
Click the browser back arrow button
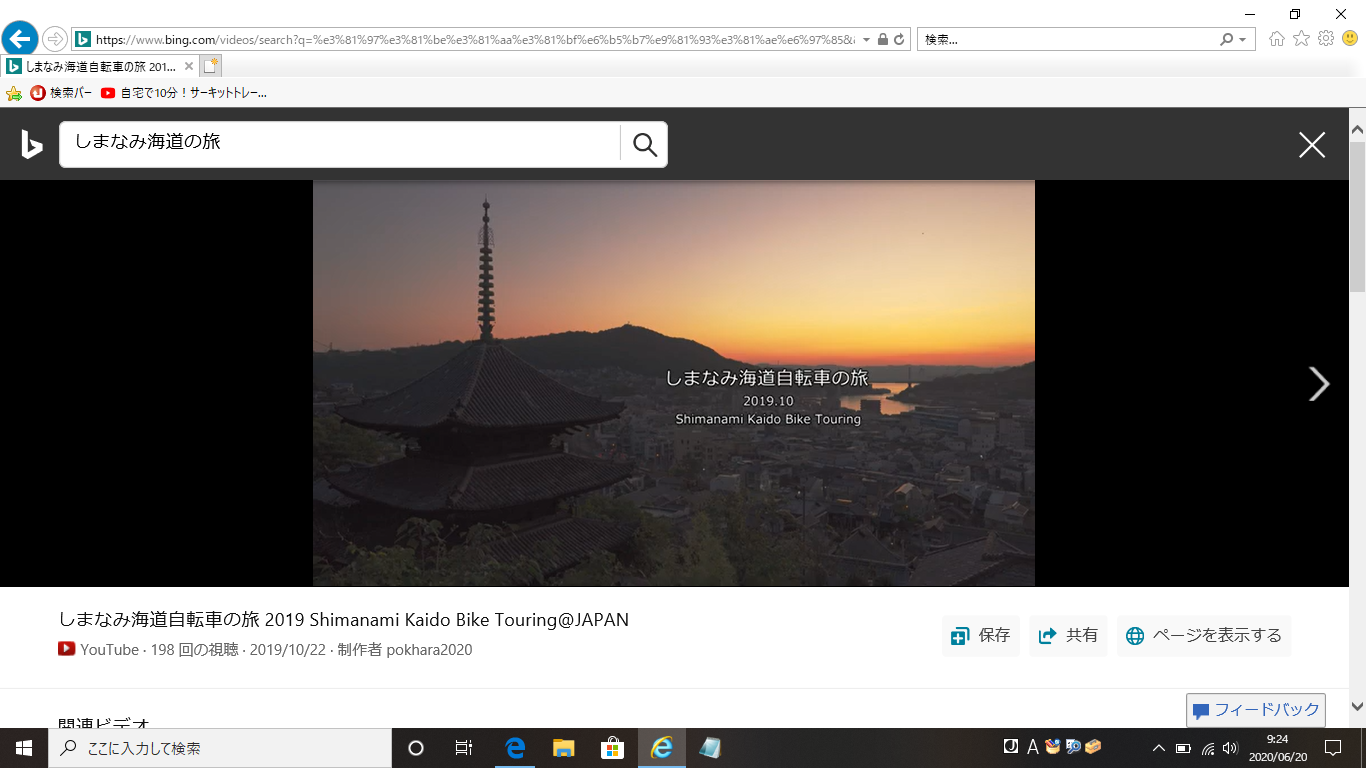(20, 39)
